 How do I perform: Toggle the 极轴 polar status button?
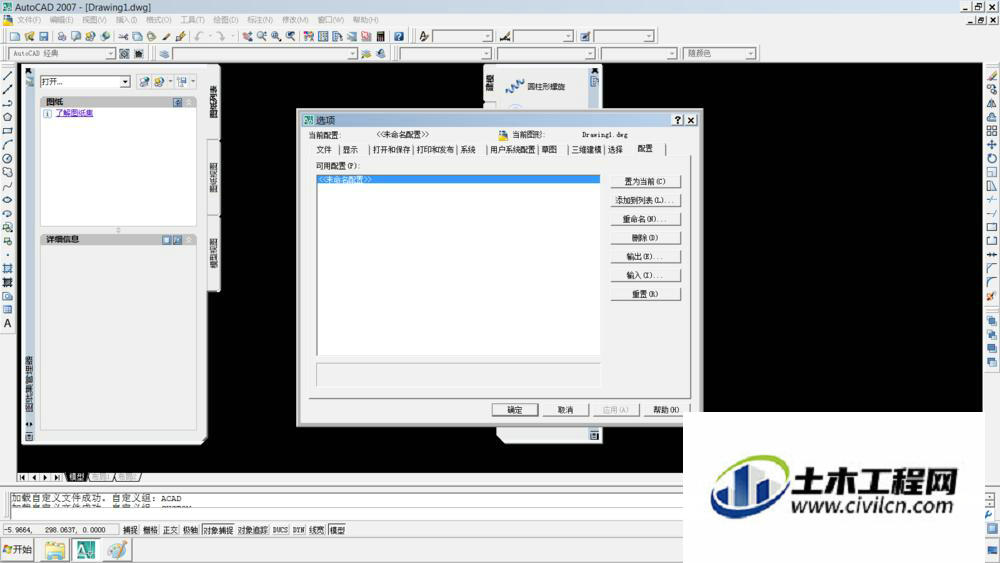(191, 530)
